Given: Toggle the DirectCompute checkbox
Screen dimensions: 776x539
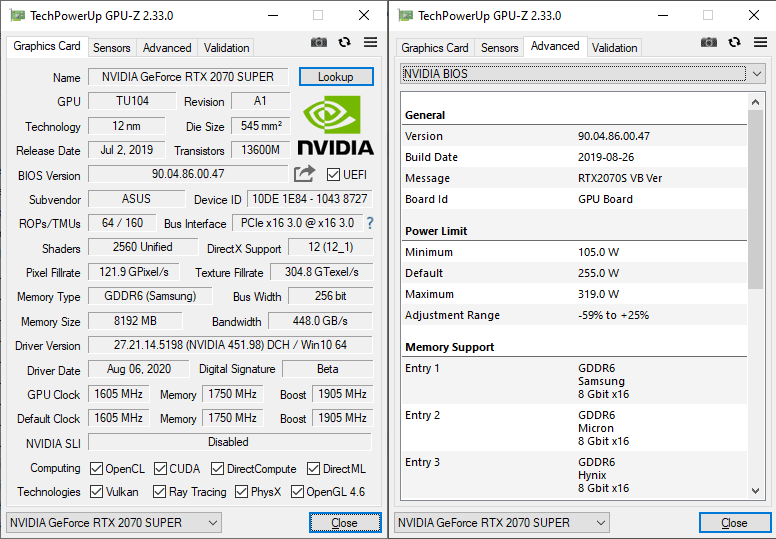Looking at the screenshot, I should 217,468.
